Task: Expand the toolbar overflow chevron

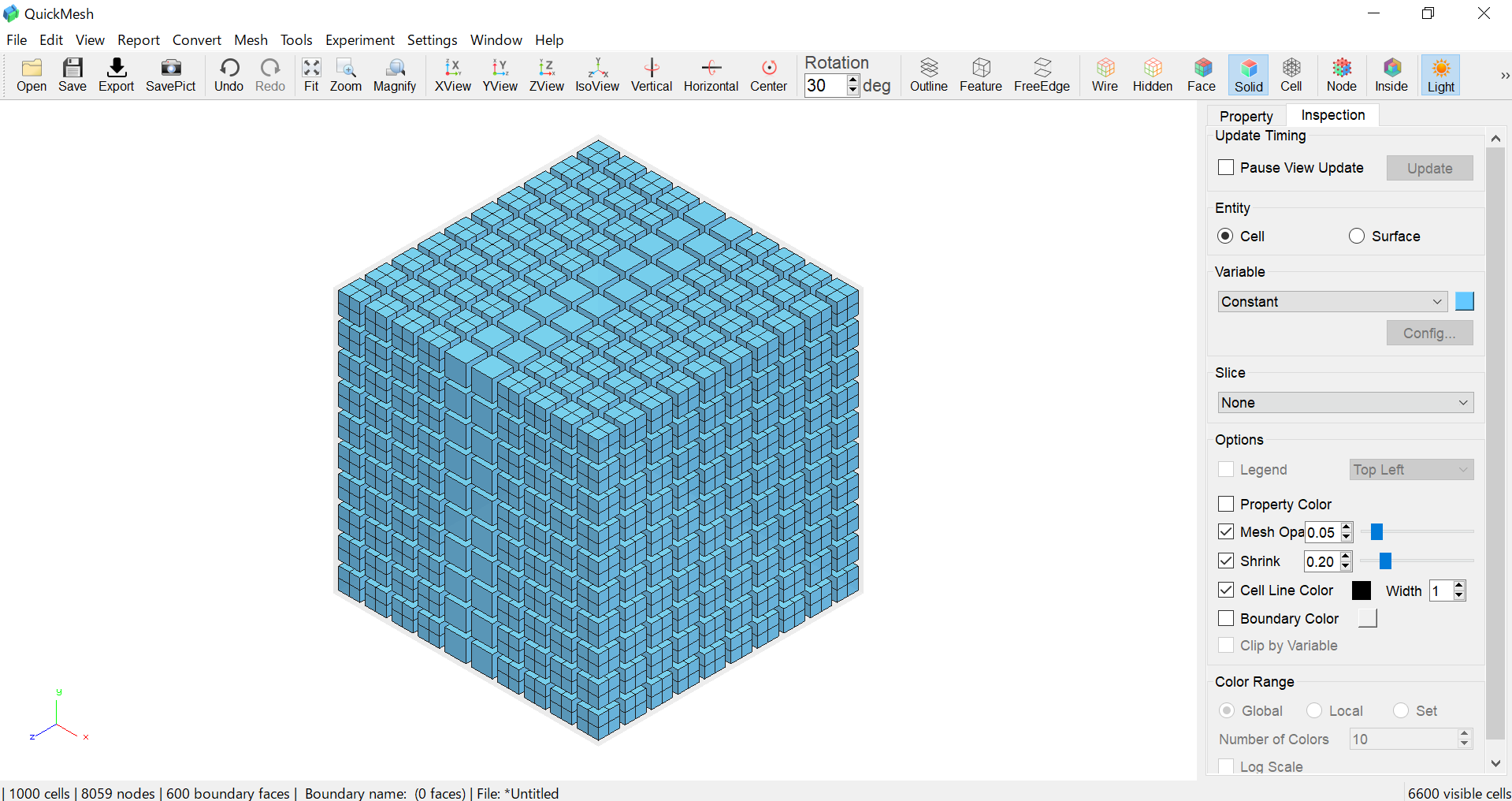Action: point(1504,76)
